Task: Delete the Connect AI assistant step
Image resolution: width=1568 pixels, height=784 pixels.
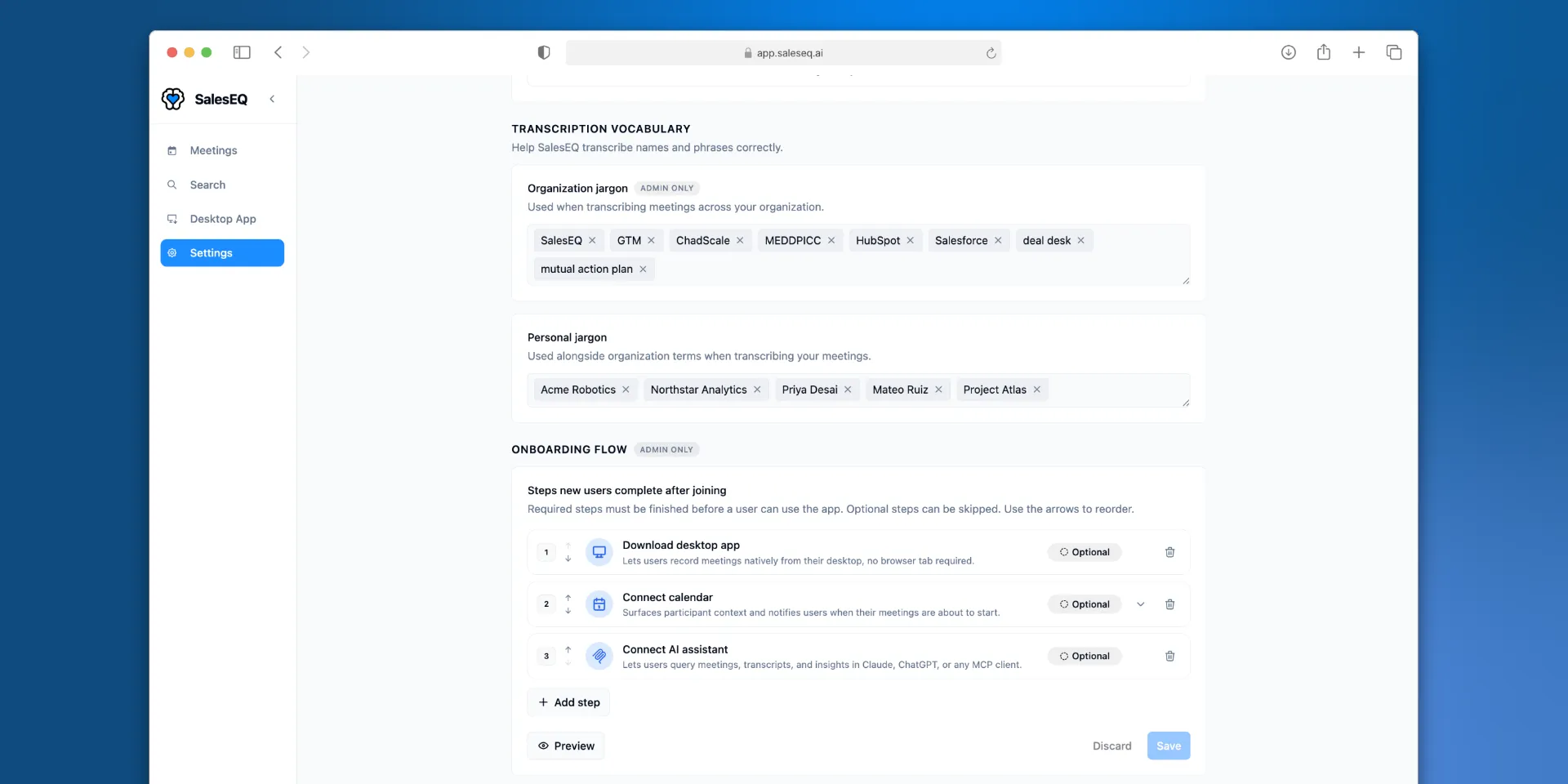Action: (1170, 656)
